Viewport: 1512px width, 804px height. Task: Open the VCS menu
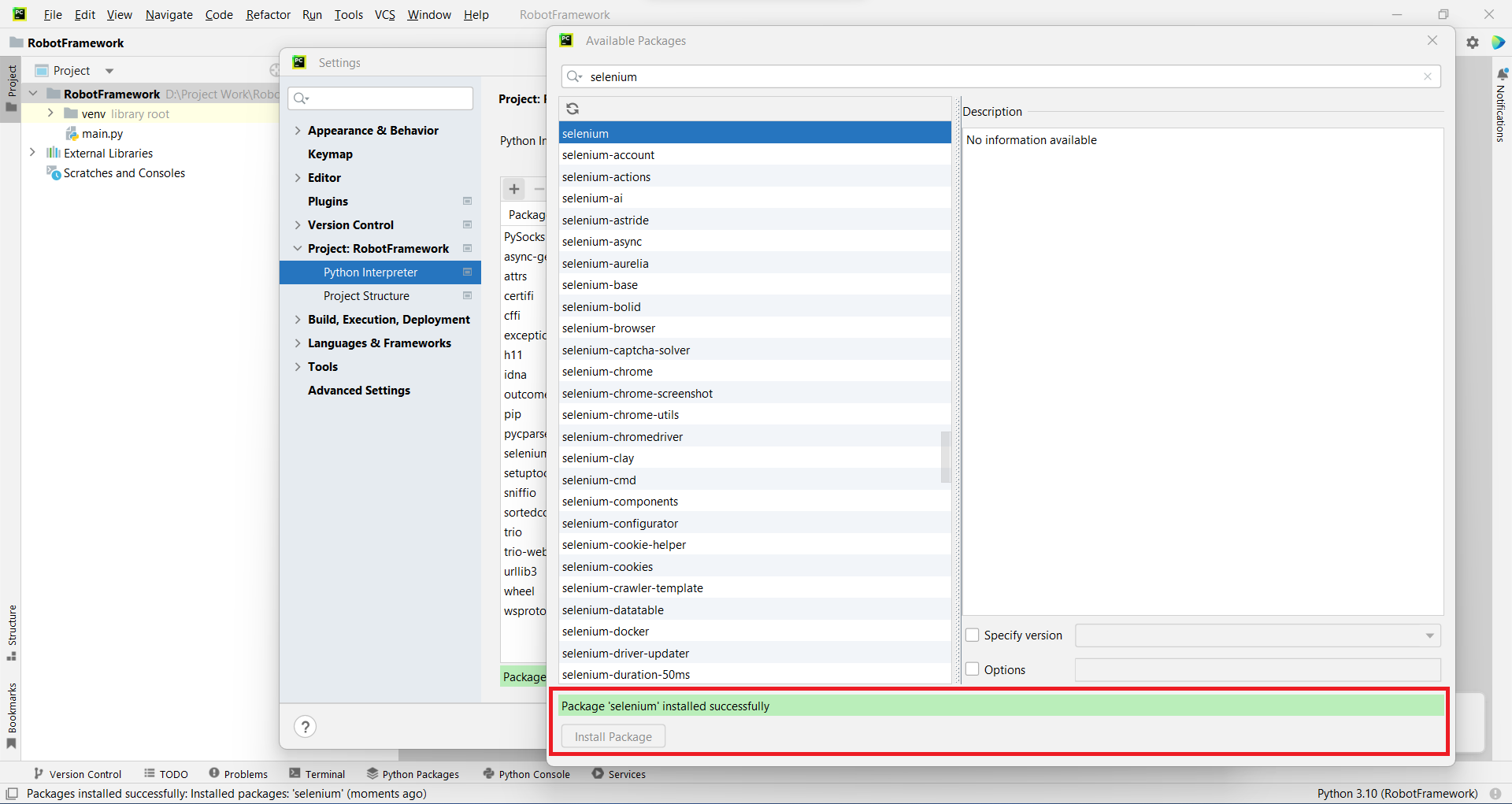(384, 15)
